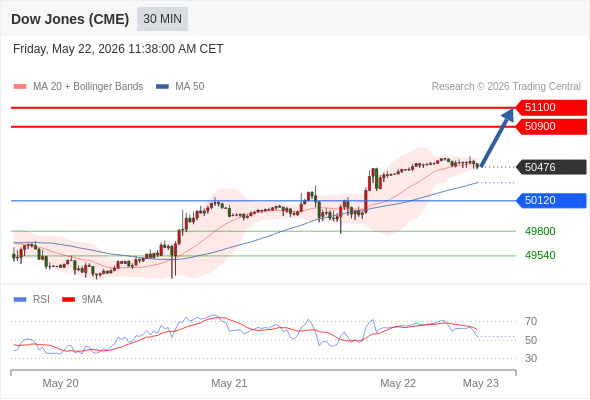The height and width of the screenshot is (400, 590).
Task: Click the red 50900 resistance label
Action: (551, 126)
